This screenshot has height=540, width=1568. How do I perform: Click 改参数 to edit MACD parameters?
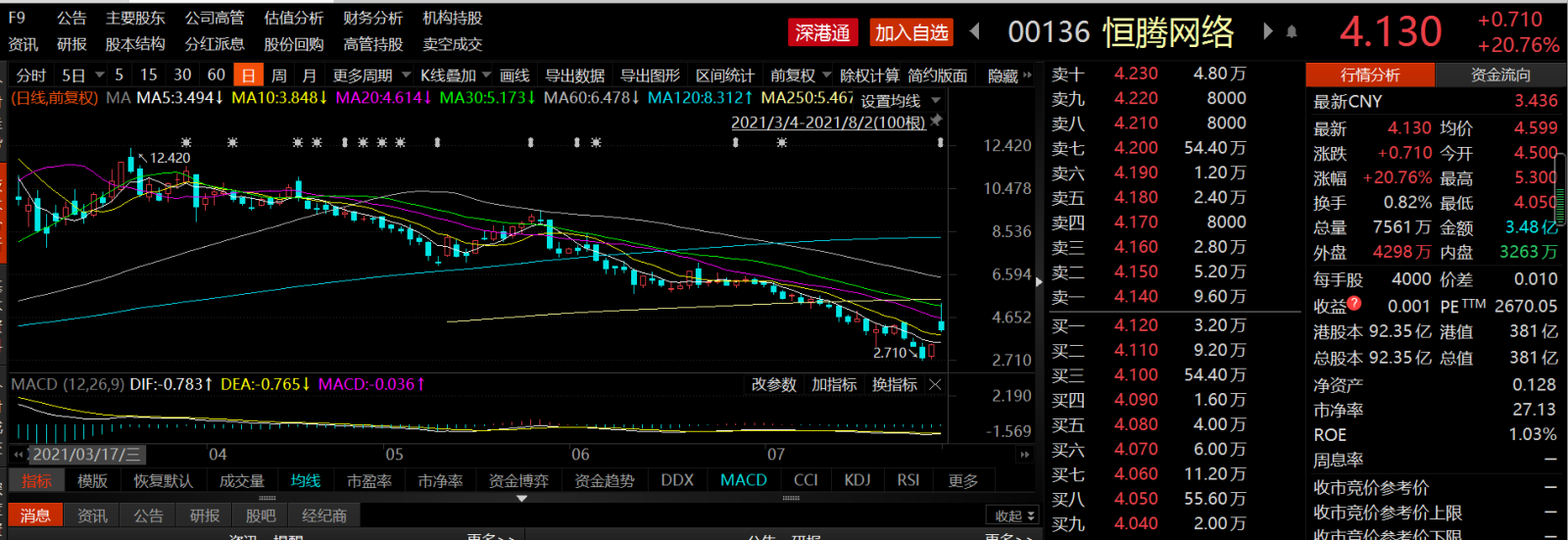pos(774,385)
